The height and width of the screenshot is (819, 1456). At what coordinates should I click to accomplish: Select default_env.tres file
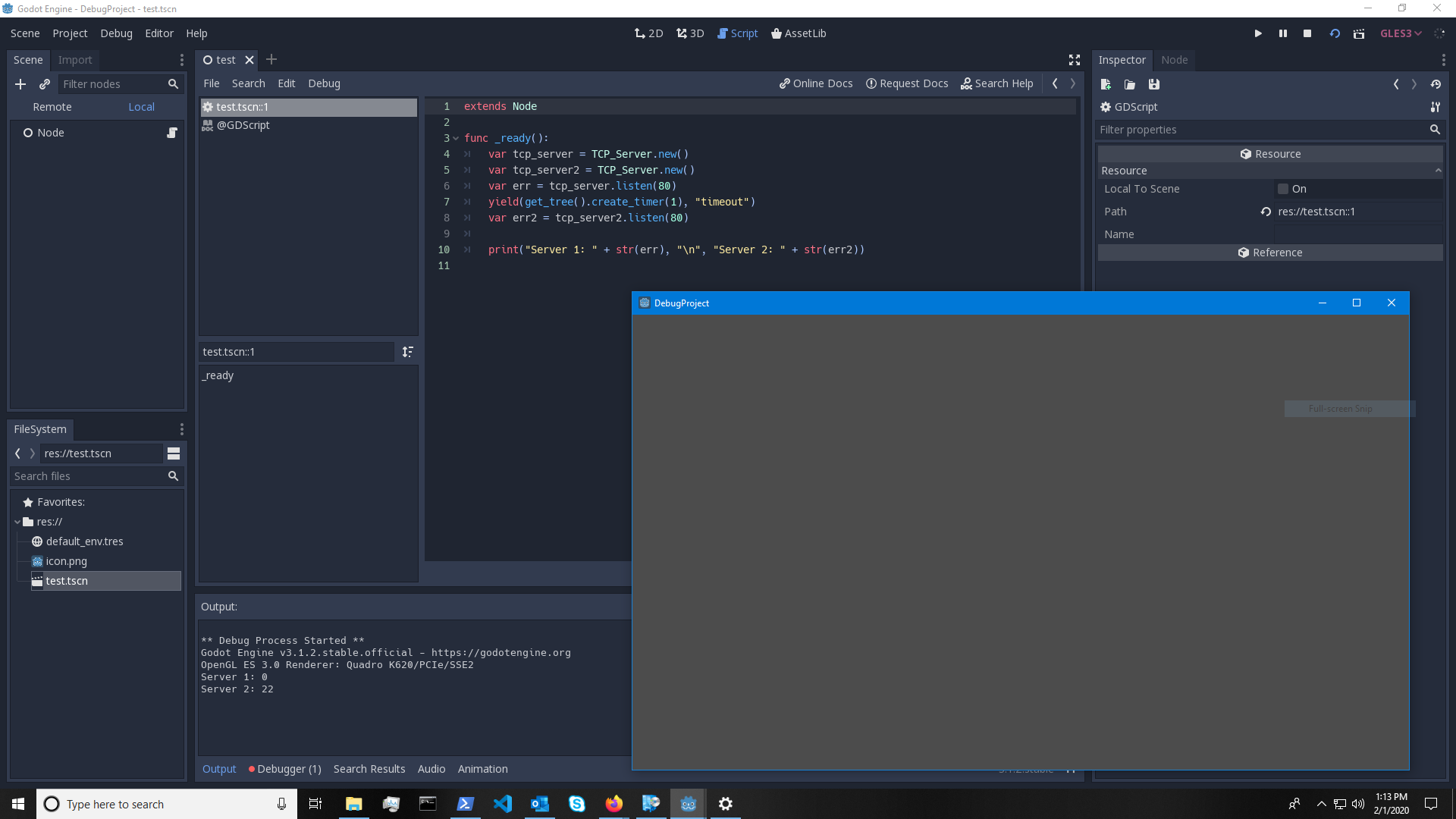84,541
